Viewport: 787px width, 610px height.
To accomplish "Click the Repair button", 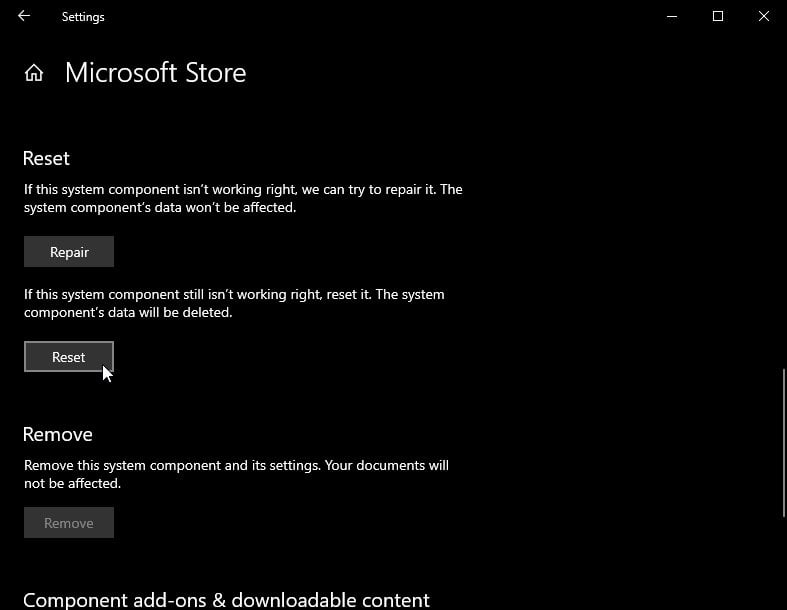I will click(x=69, y=252).
